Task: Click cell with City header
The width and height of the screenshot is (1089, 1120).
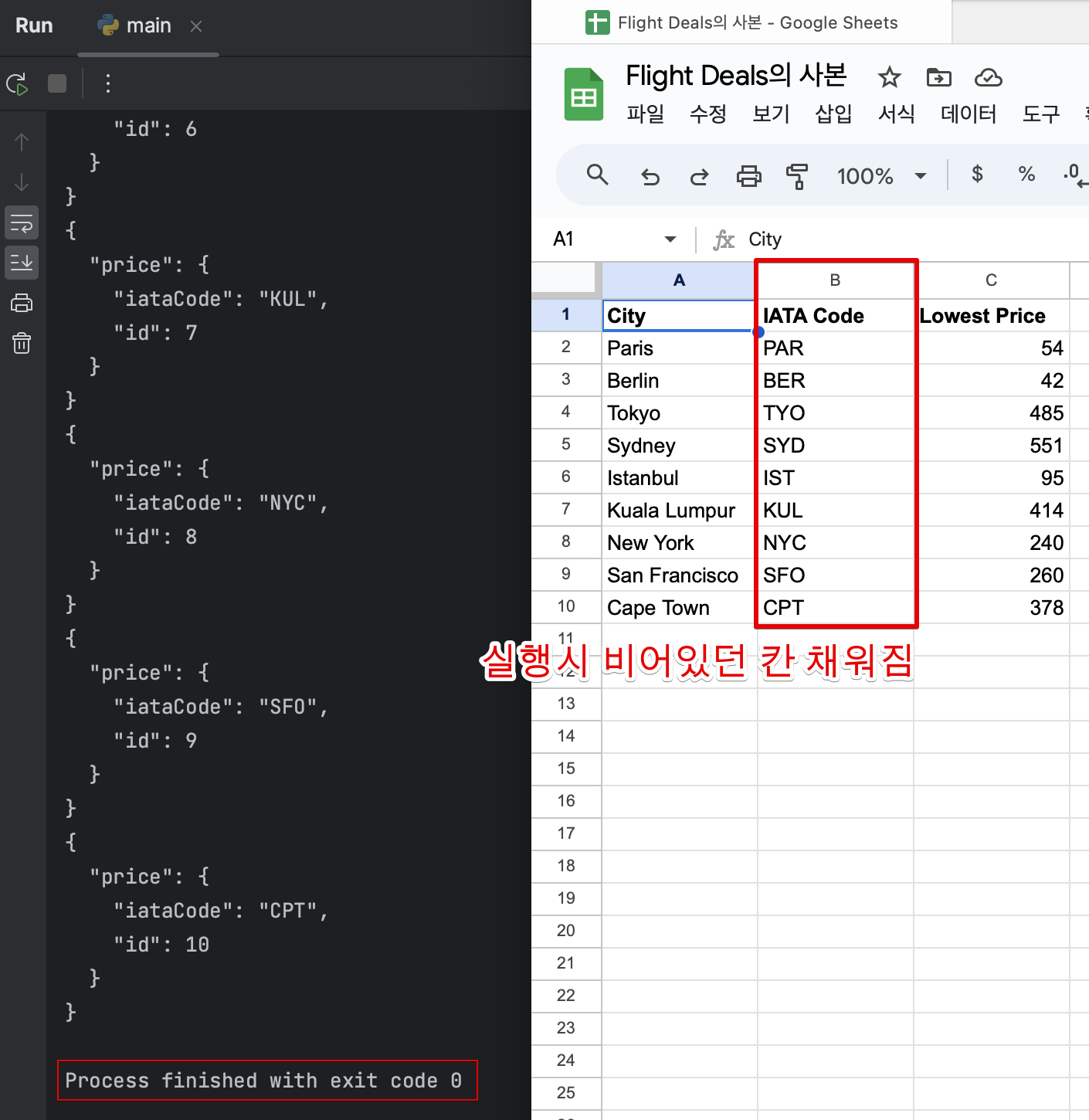Action: tap(679, 316)
